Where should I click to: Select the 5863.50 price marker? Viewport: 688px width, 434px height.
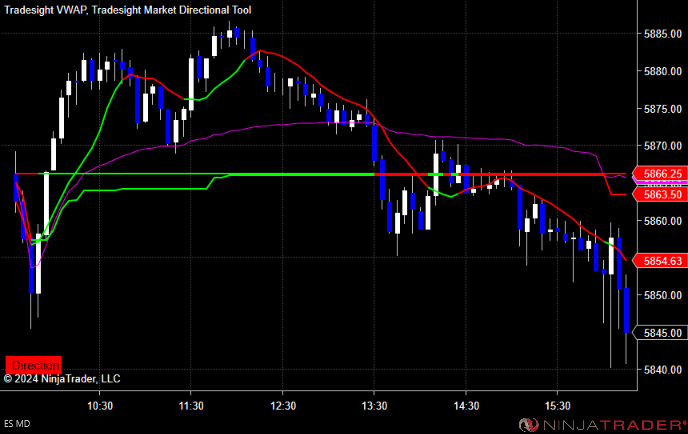[x=659, y=194]
